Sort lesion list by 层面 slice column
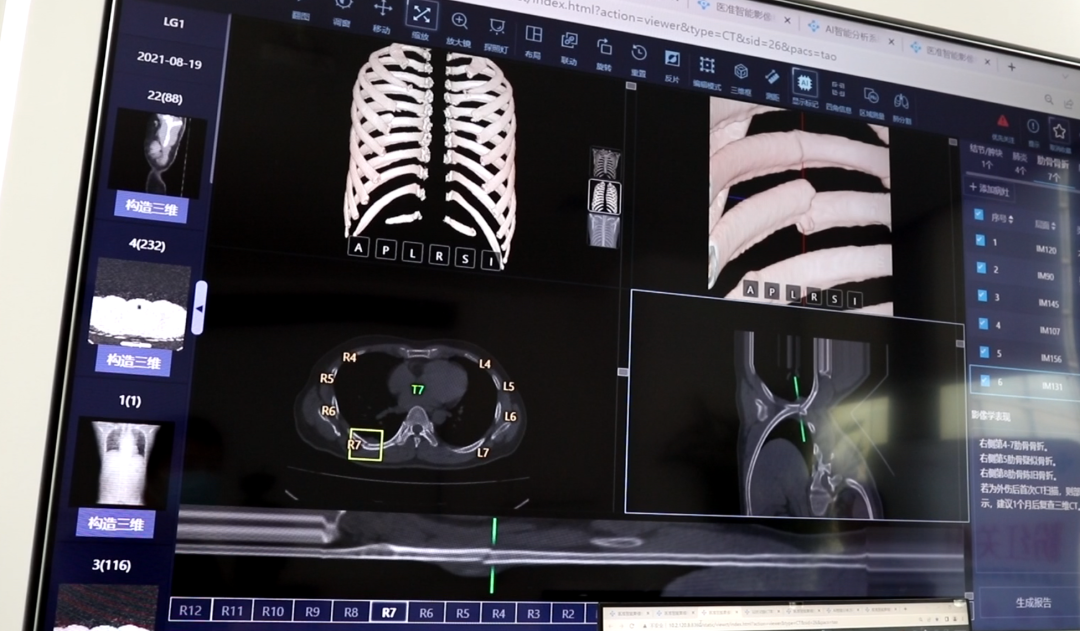The image size is (1080, 631). [1046, 225]
